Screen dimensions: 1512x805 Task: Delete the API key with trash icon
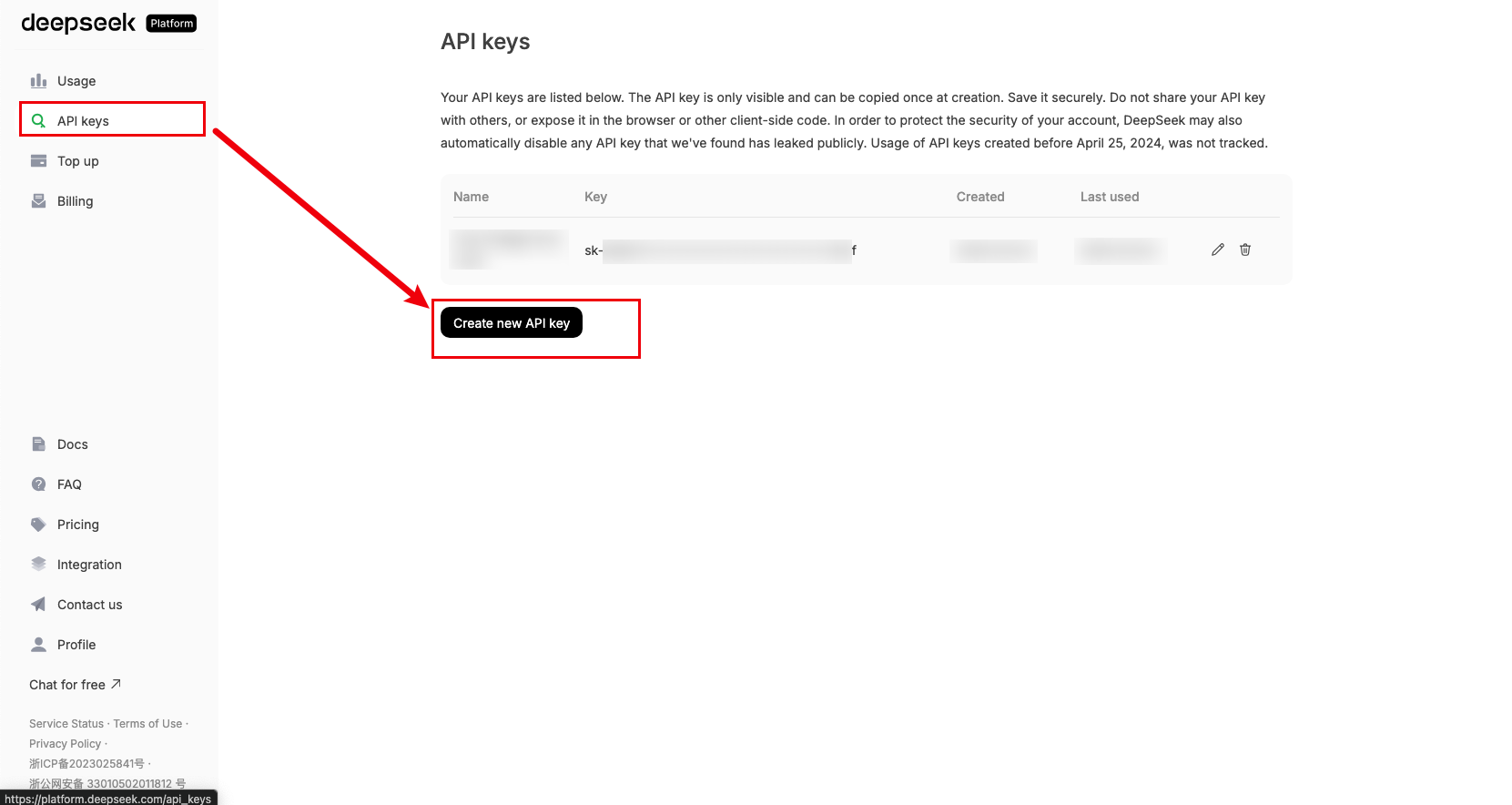1245,250
